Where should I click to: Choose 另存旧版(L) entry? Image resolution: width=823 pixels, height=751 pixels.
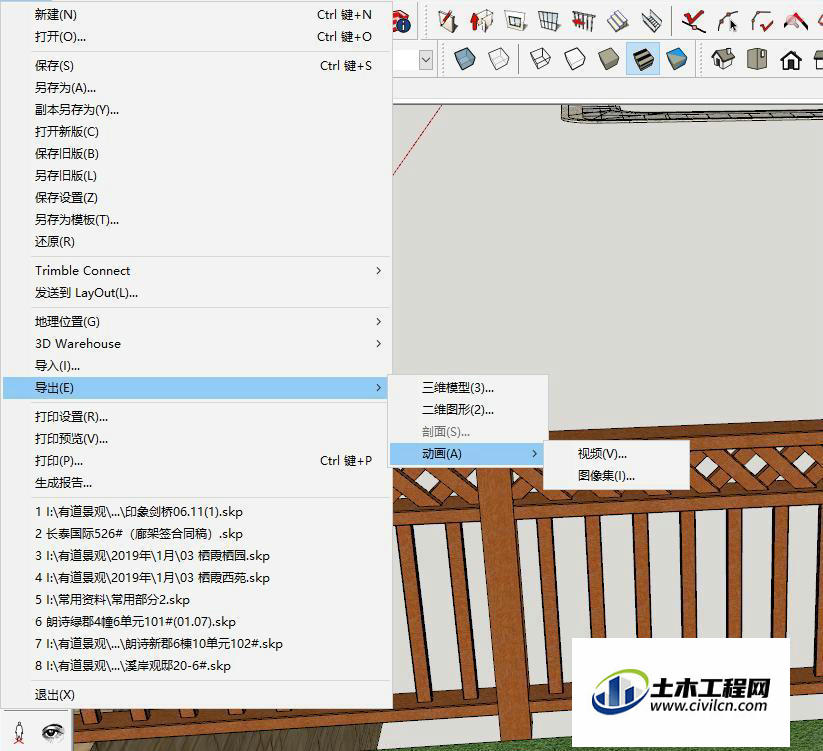point(197,176)
